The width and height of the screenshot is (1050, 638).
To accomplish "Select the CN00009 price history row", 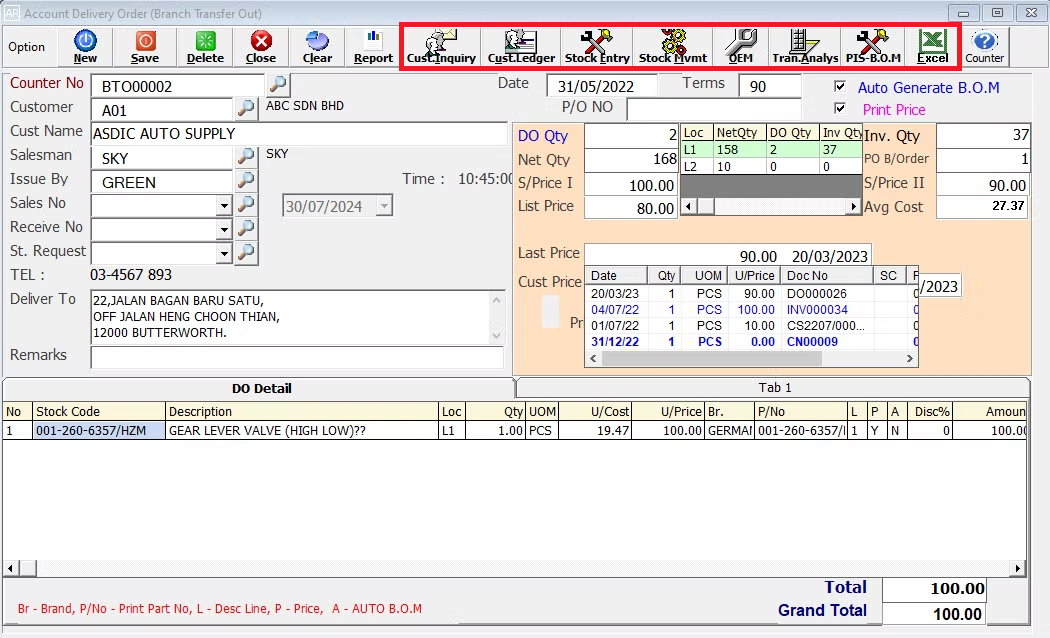I will tap(751, 341).
